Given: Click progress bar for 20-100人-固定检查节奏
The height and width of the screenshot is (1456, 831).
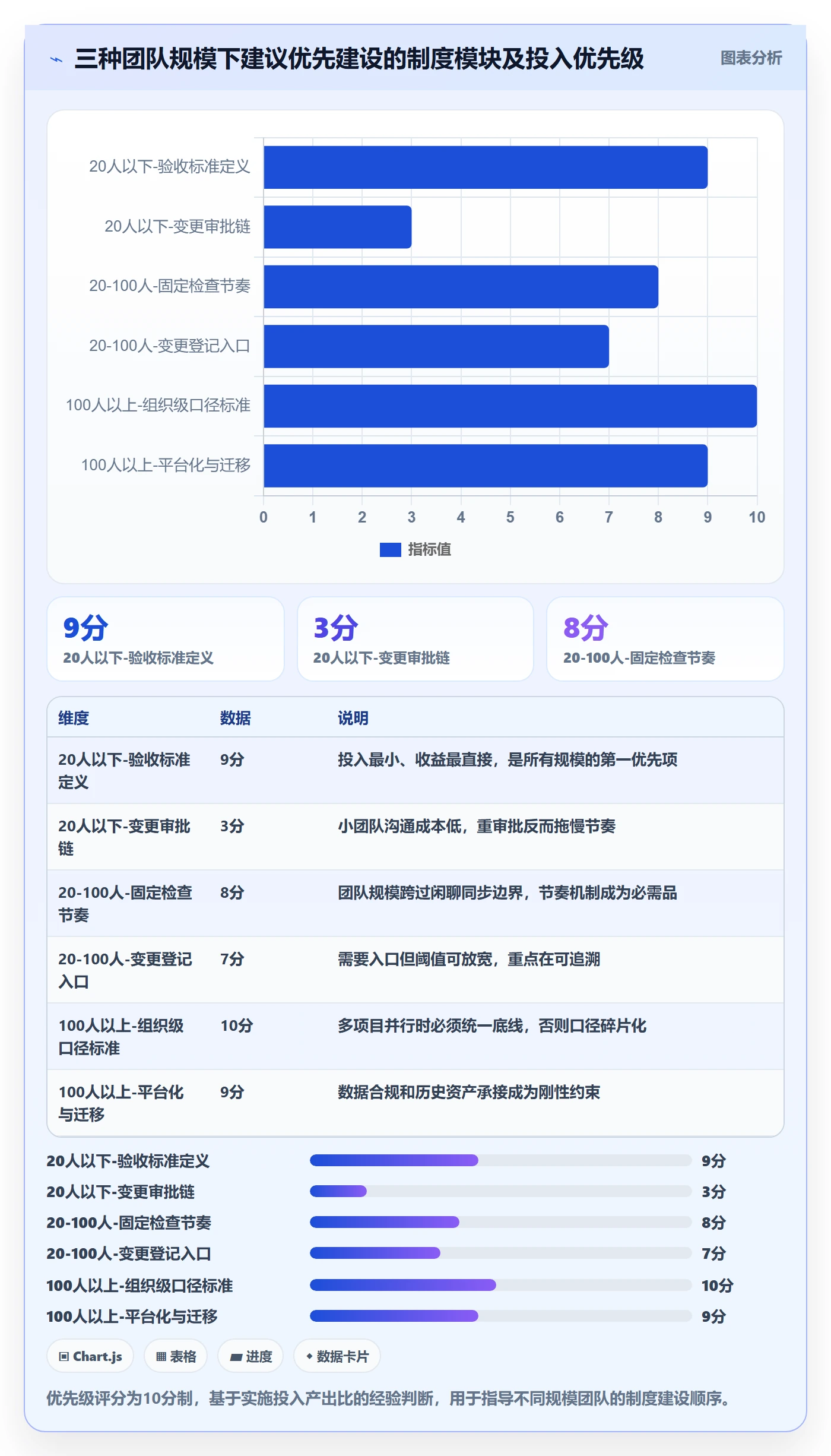Looking at the screenshot, I should tap(500, 1222).
